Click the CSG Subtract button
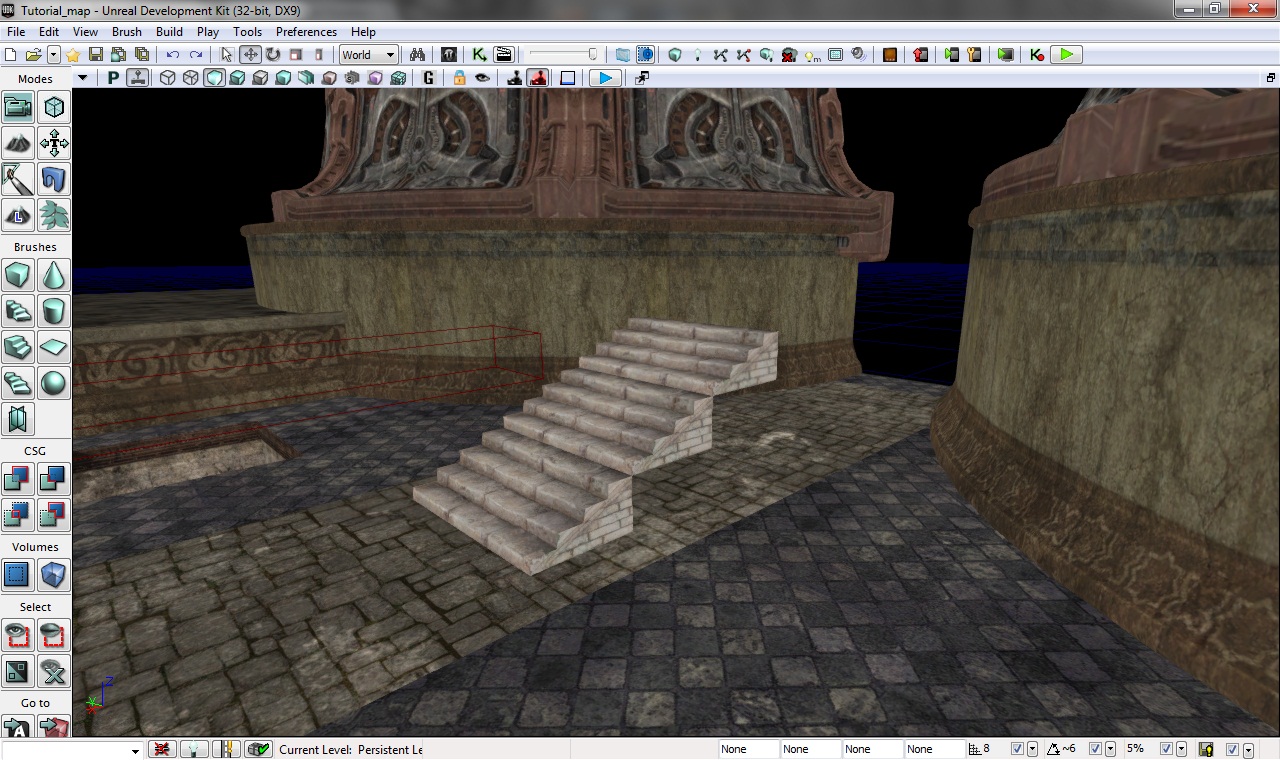The width and height of the screenshot is (1280, 760). click(54, 479)
